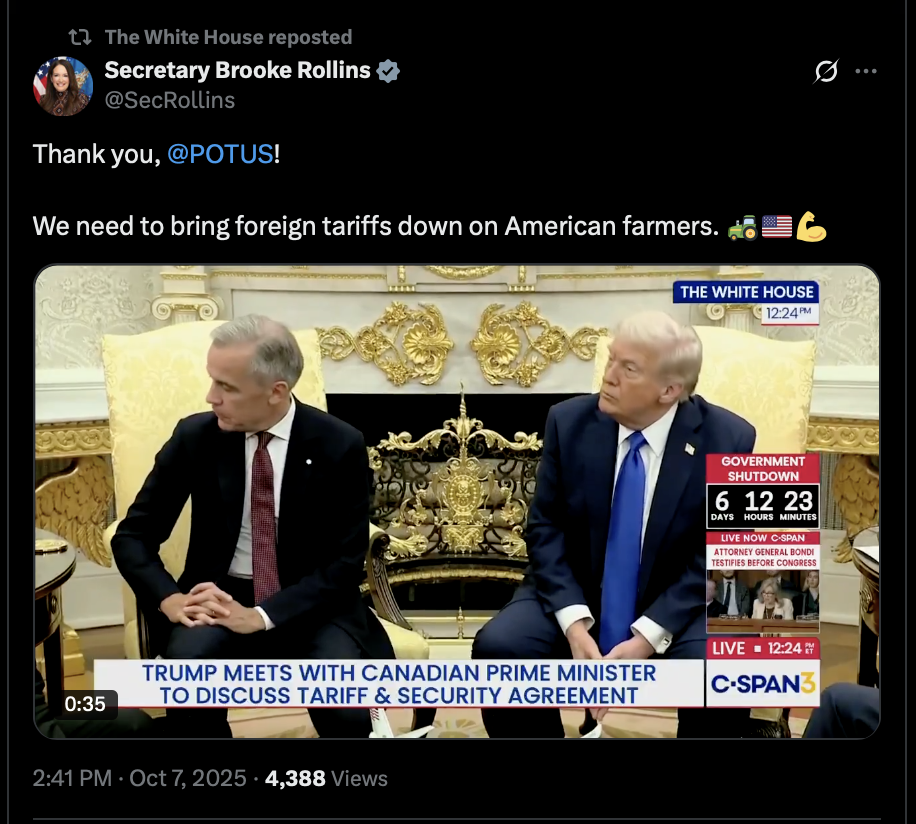This screenshot has width=916, height=824.
Task: View the 4,388 Views count details
Action: [x=326, y=778]
